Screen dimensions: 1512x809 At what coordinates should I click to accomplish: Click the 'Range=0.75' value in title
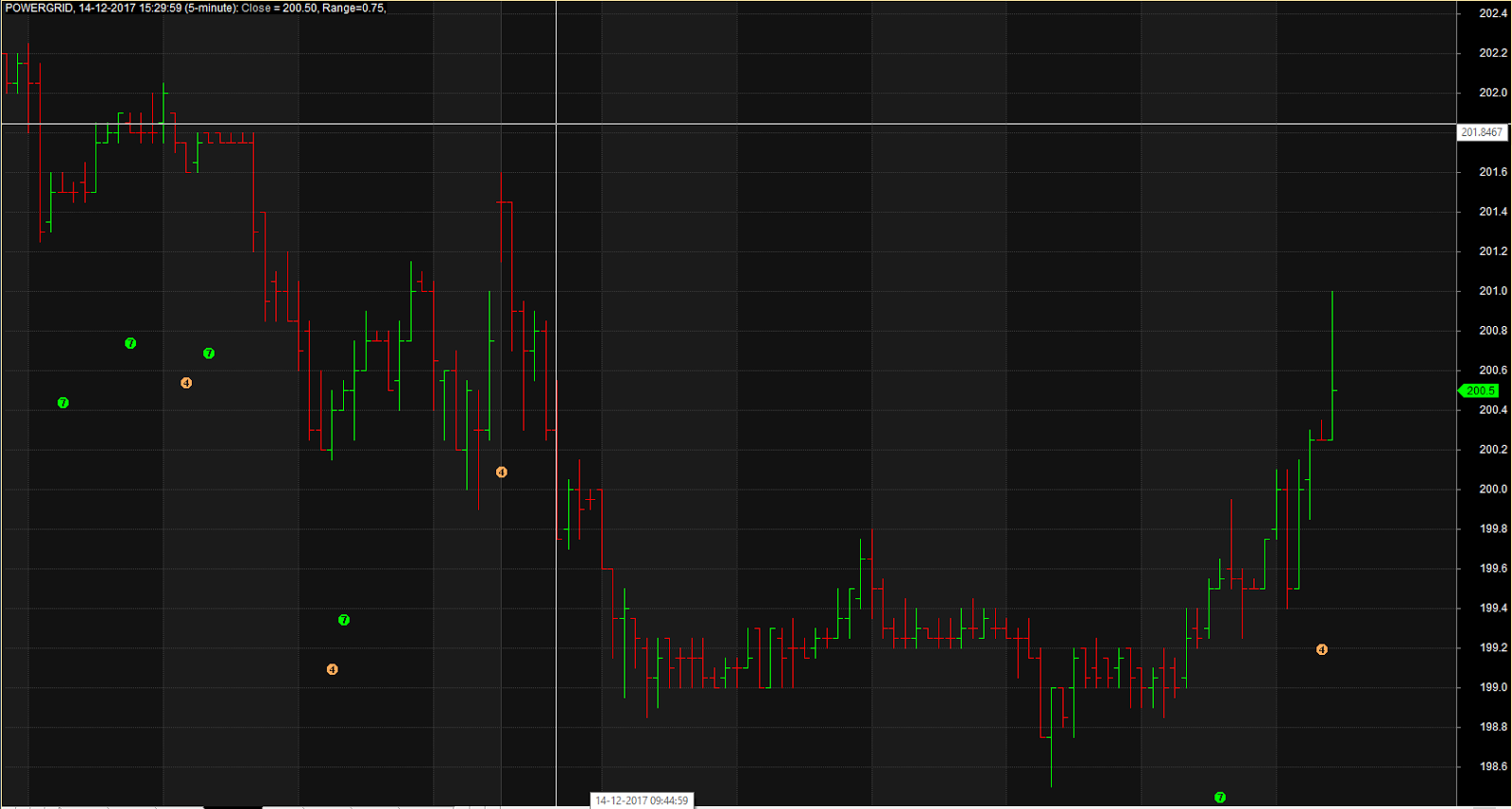click(353, 8)
